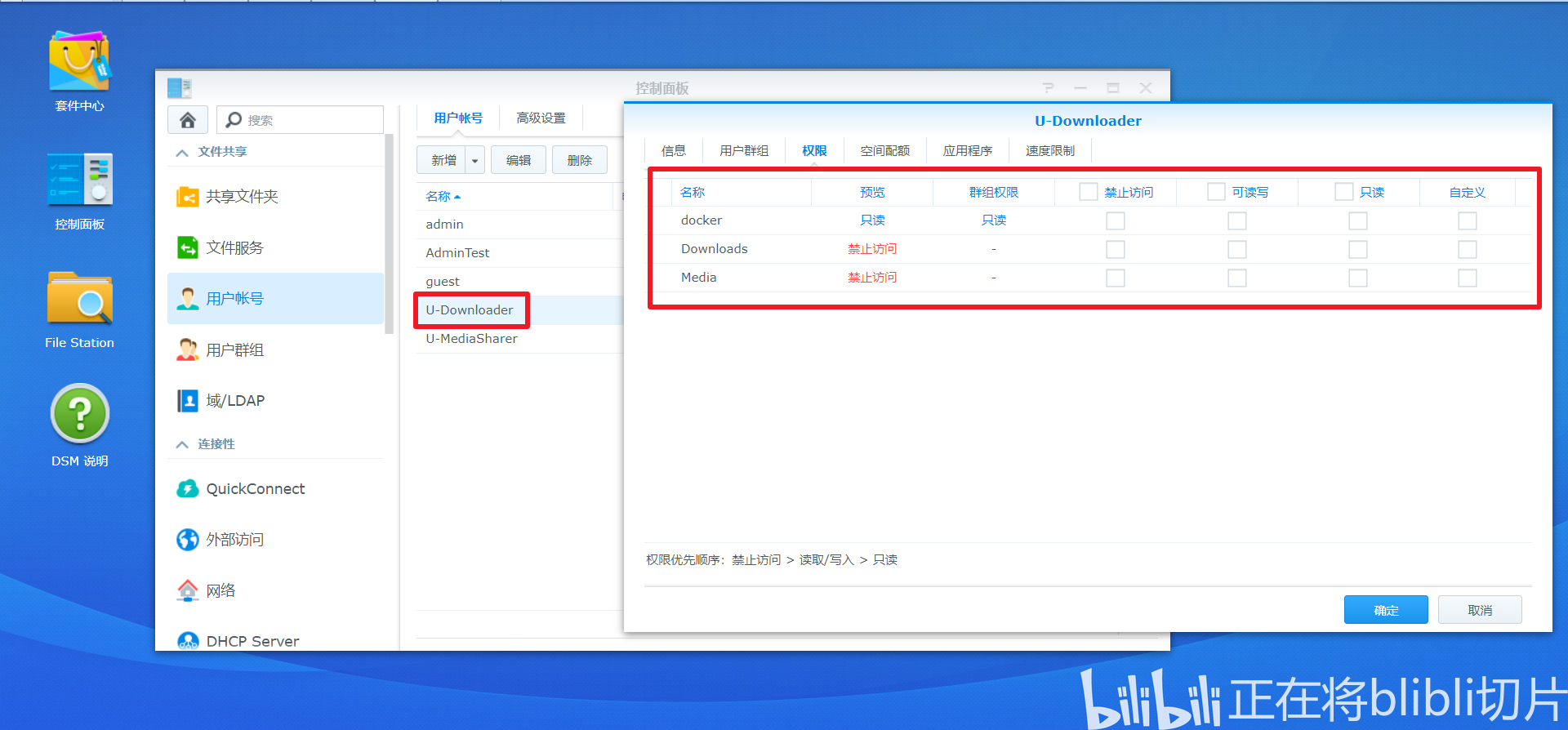The width and height of the screenshot is (1568, 730).
Task: Check the 只读 header checkbox for all folders
Action: (x=1343, y=192)
